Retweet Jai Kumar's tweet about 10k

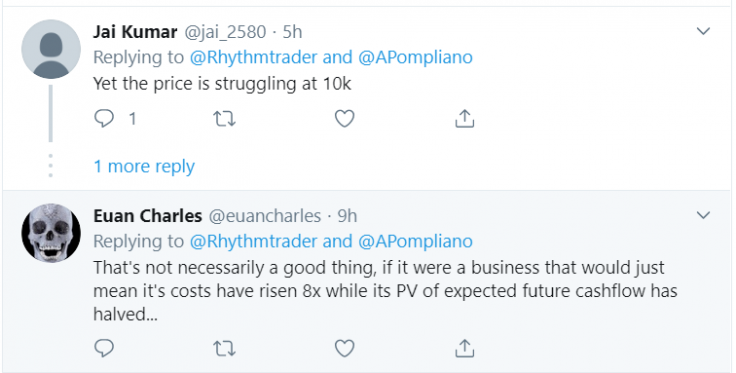point(224,119)
